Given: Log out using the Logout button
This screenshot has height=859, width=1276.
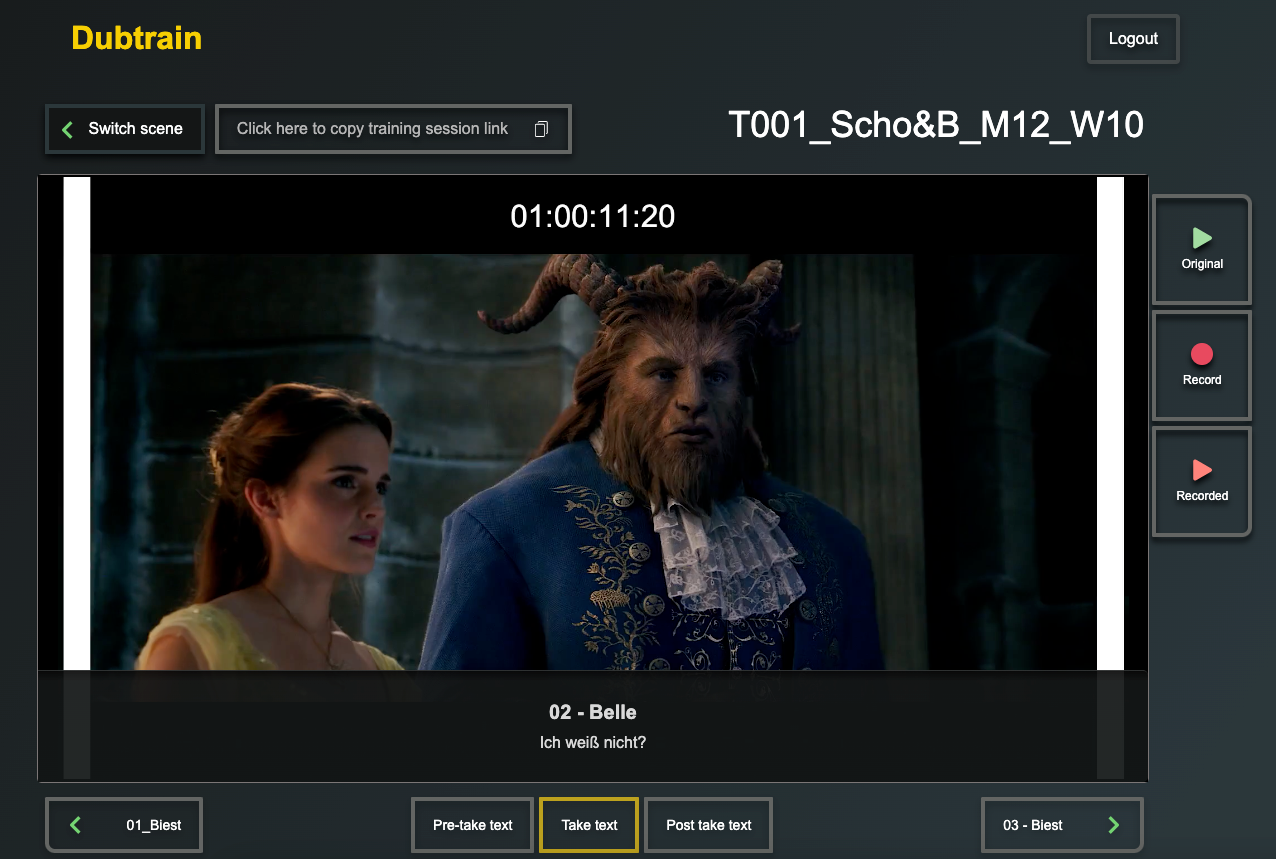Looking at the screenshot, I should click(1133, 39).
